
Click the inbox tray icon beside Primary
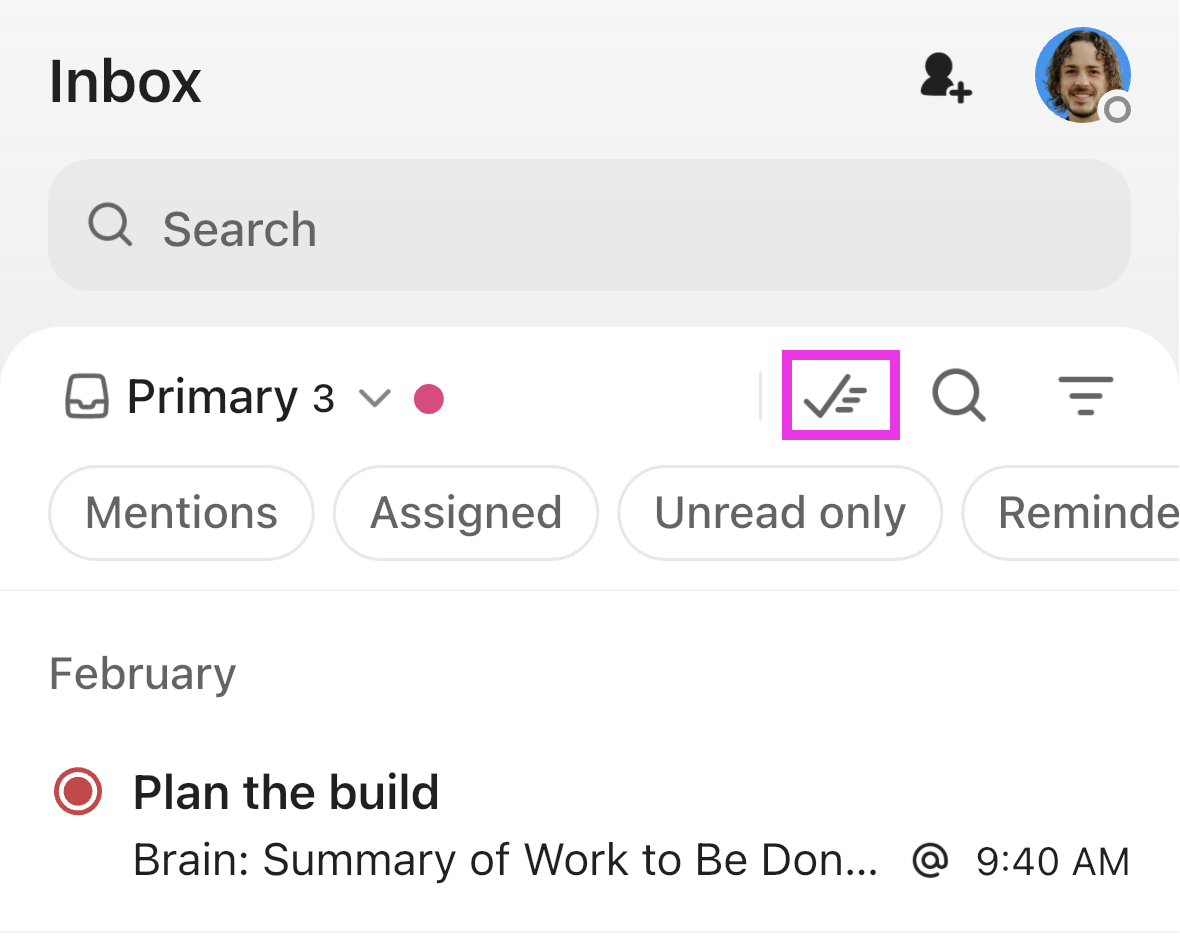(87, 397)
